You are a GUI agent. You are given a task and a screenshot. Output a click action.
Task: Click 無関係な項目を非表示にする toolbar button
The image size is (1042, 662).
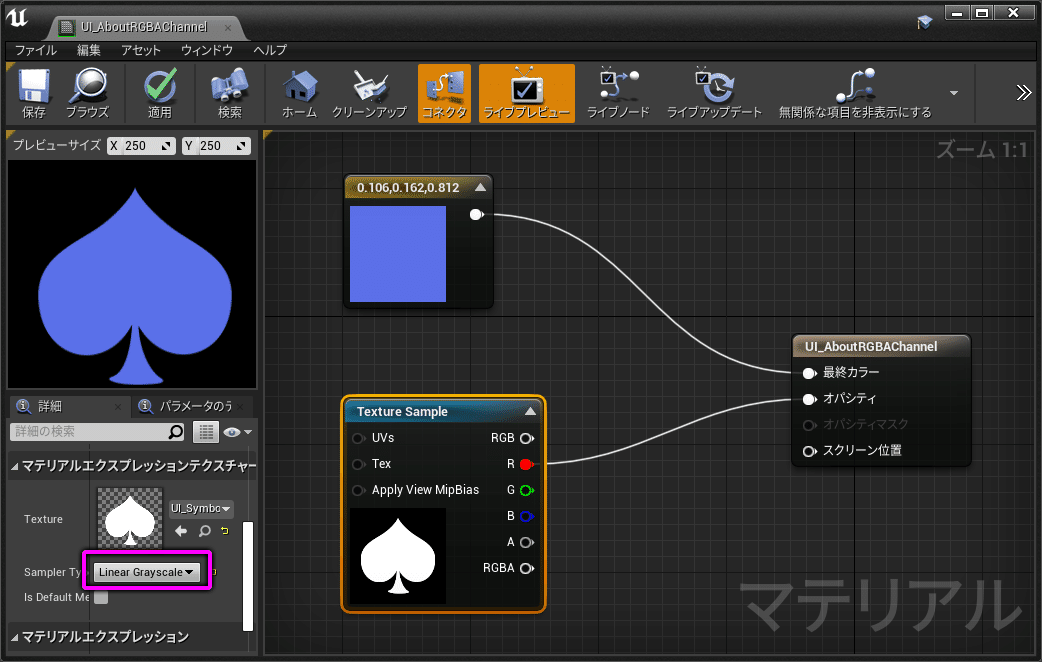tap(855, 94)
